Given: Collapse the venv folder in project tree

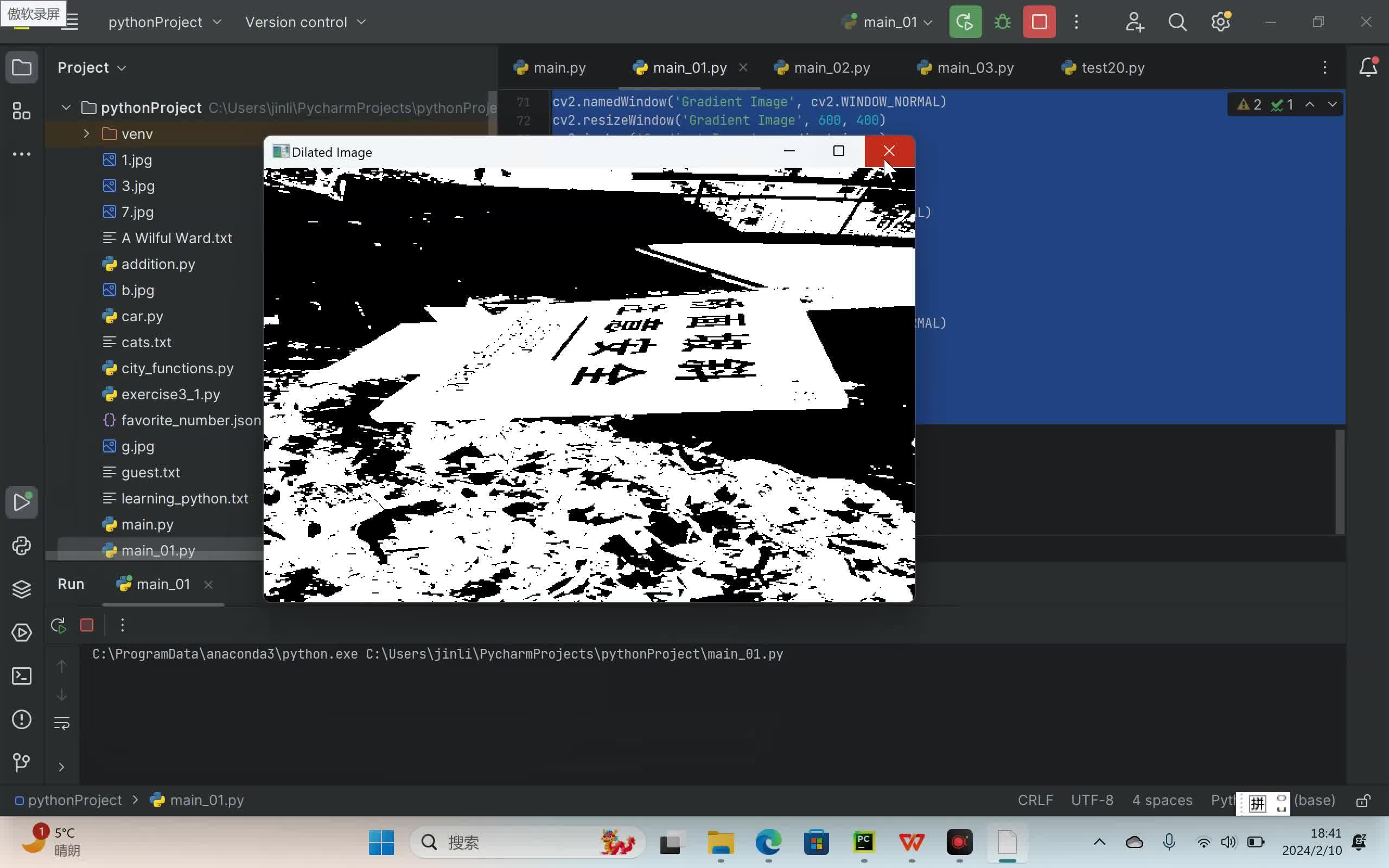Looking at the screenshot, I should pos(86,134).
